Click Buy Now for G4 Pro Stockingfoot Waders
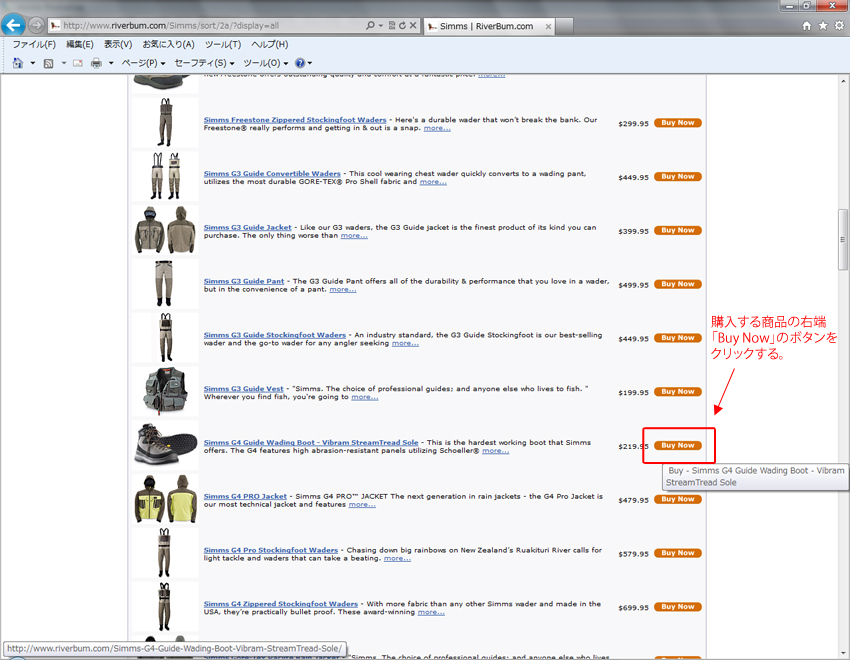This screenshot has width=850, height=660. click(x=678, y=553)
